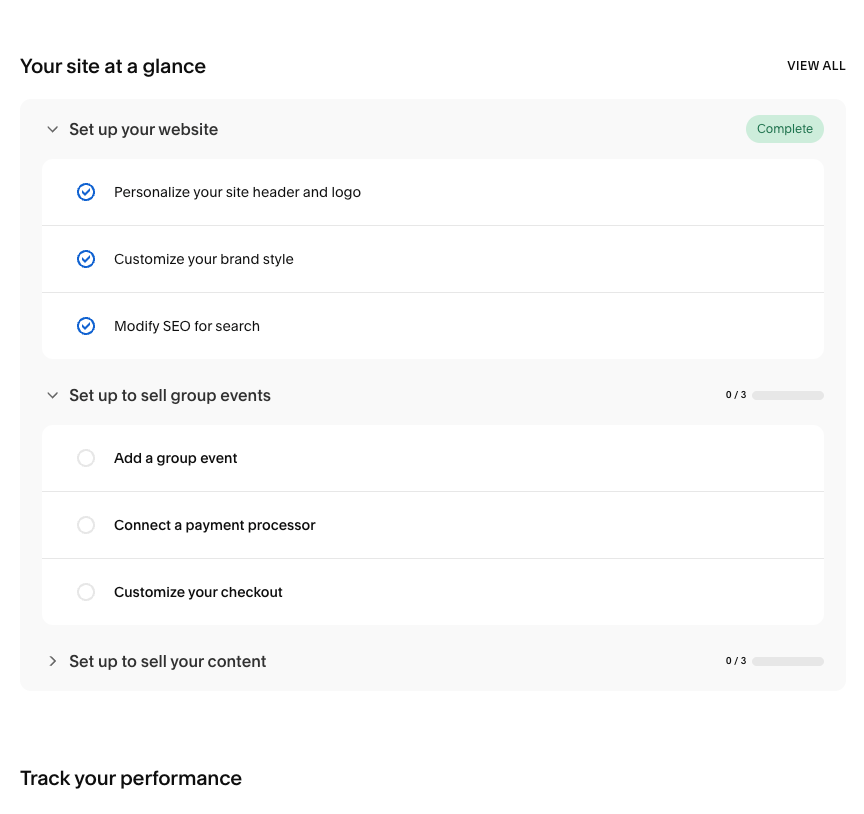Collapse the Set up to sell group events arrow
This screenshot has height=814, width=864.
click(53, 395)
